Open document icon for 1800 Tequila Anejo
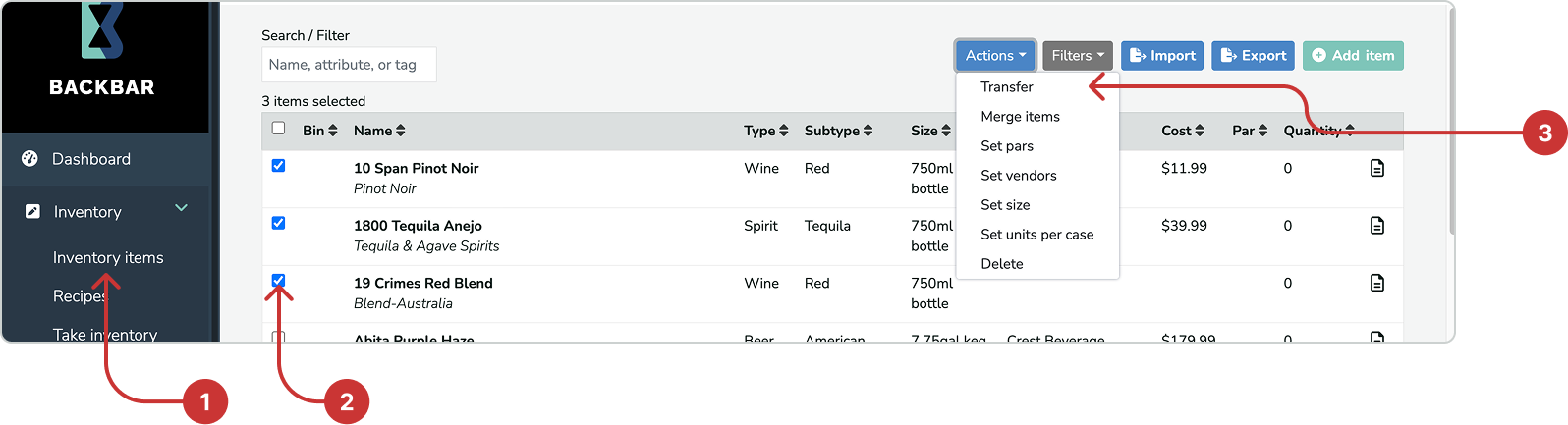The image size is (1568, 425). coord(1377,226)
